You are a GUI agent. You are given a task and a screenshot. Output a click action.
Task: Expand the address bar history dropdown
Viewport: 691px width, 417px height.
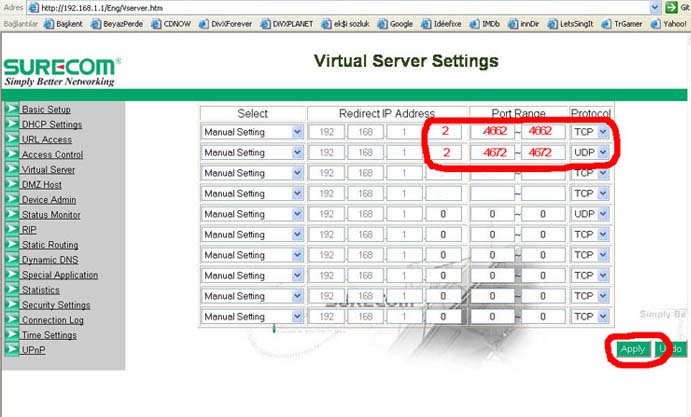pos(655,7)
